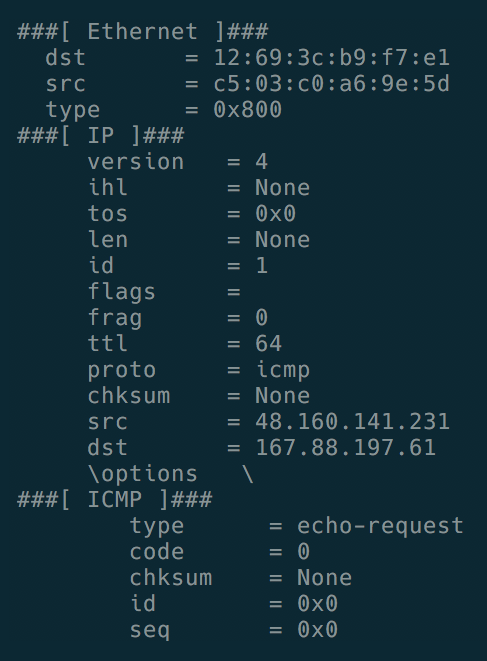Click the empty flags field line

point(164,292)
